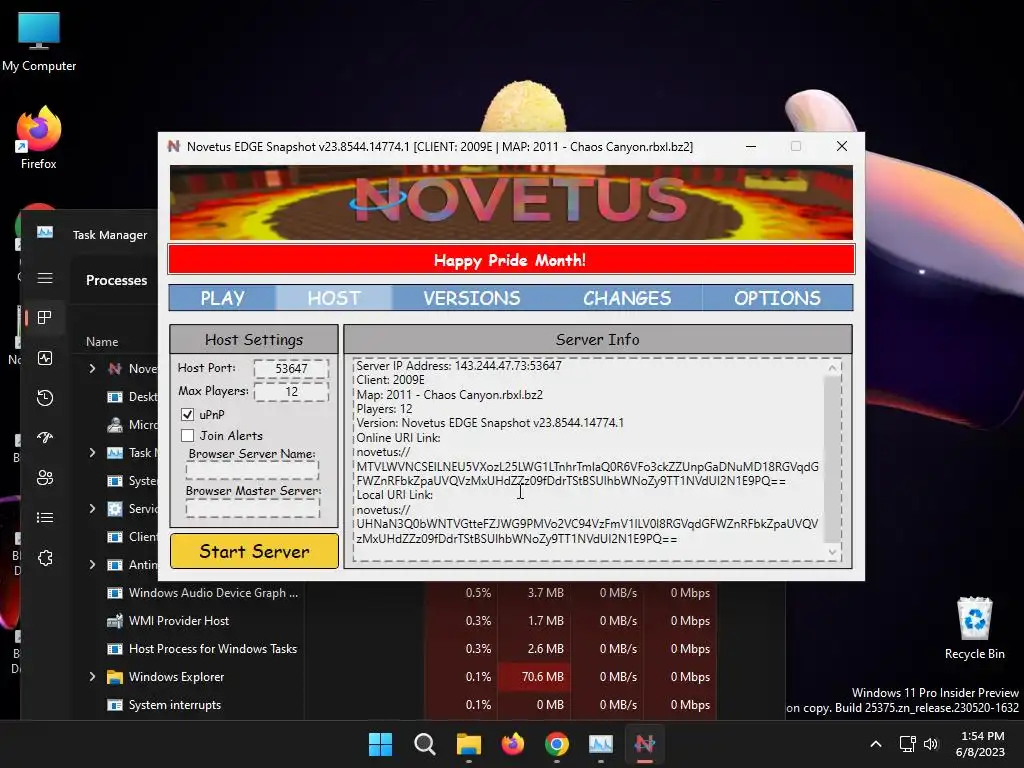The image size is (1024, 768).
Task: Open Task Manager Performance sidebar icon
Action: click(x=45, y=358)
